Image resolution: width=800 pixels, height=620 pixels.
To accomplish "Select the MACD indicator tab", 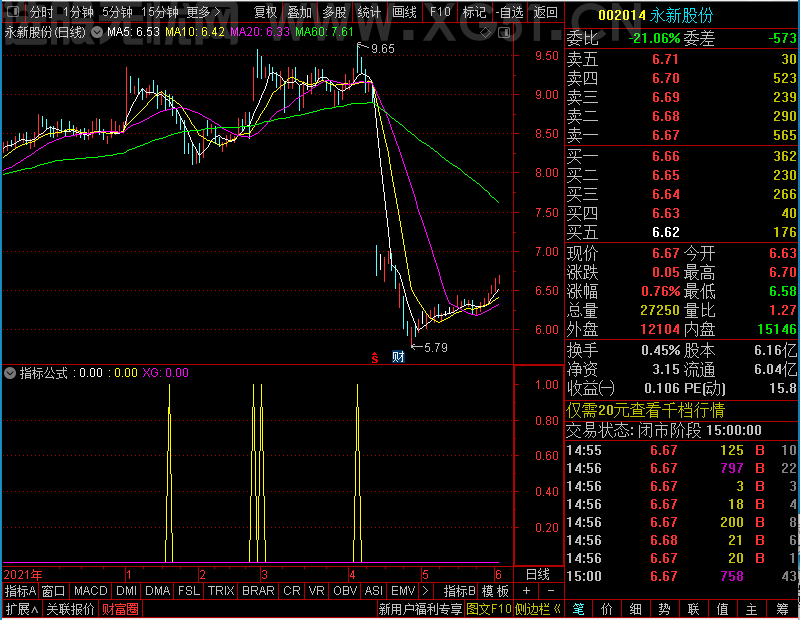I will [x=90, y=591].
